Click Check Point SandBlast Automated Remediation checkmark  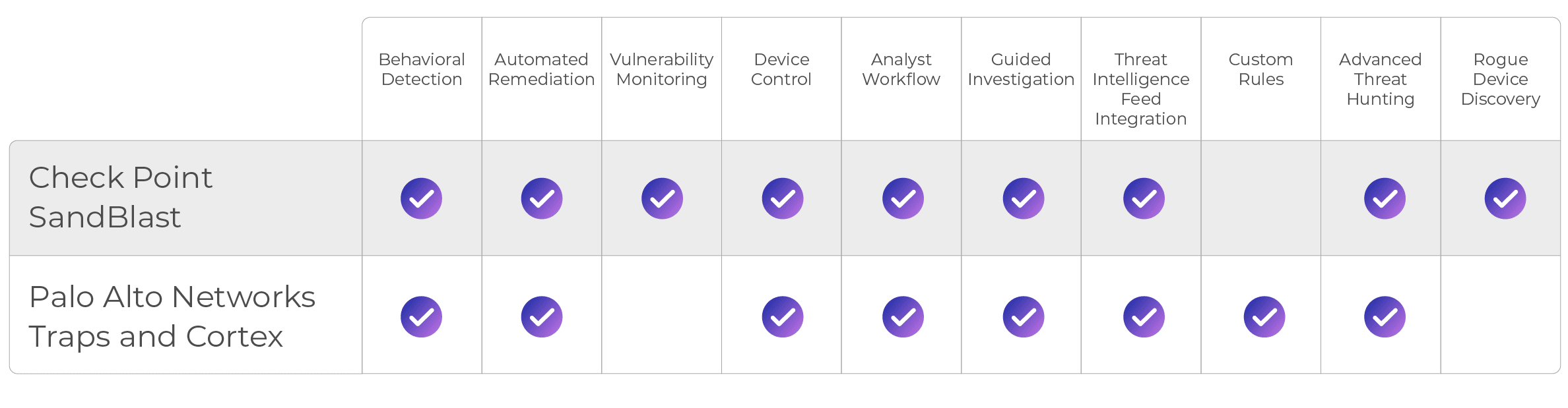pyautogui.click(x=542, y=198)
